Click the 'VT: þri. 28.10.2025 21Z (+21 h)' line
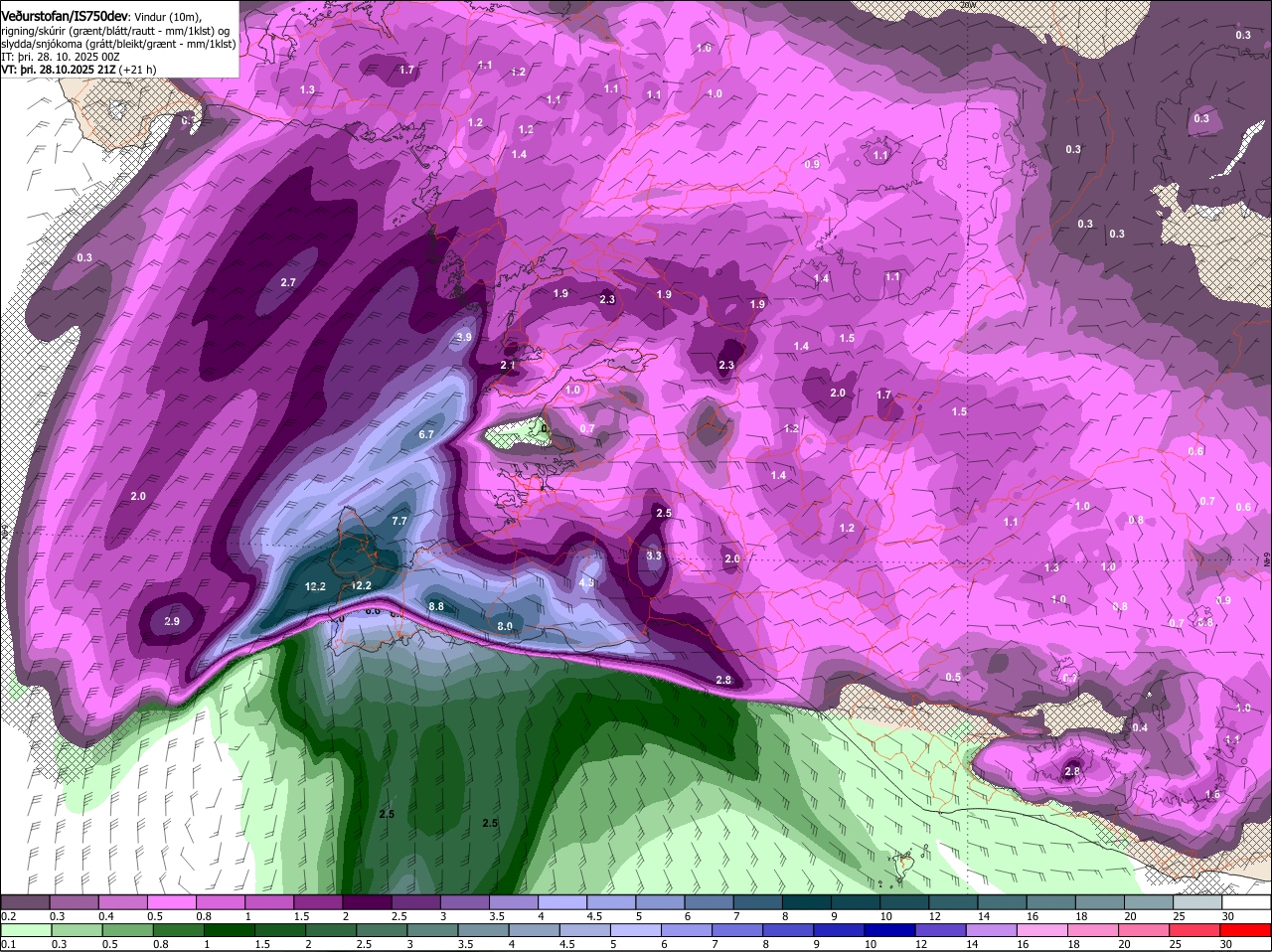Viewport: 1272px width, 952px height. tap(79, 69)
